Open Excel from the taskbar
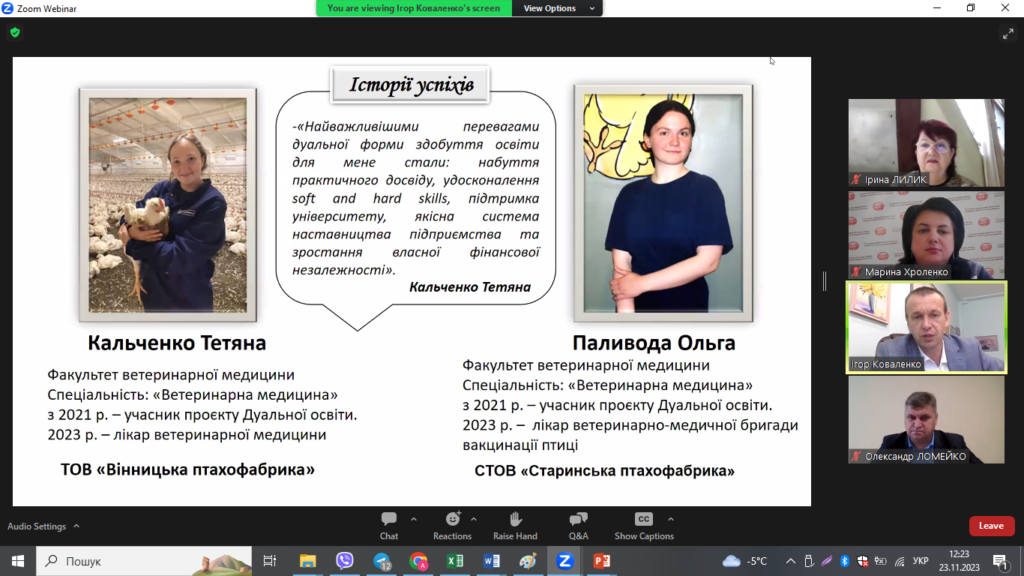 tap(455, 561)
